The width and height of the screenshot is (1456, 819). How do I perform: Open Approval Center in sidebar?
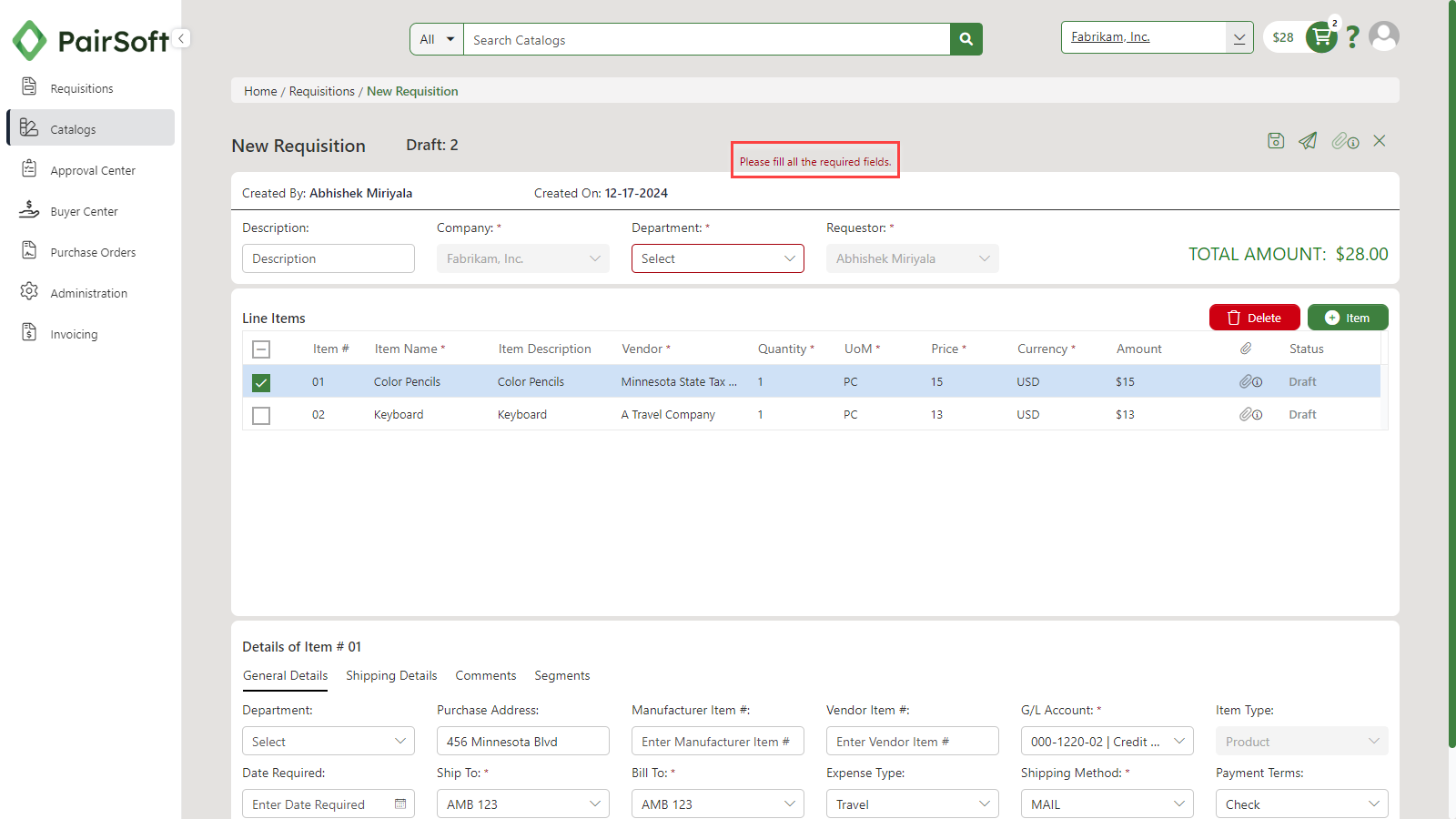click(91, 170)
